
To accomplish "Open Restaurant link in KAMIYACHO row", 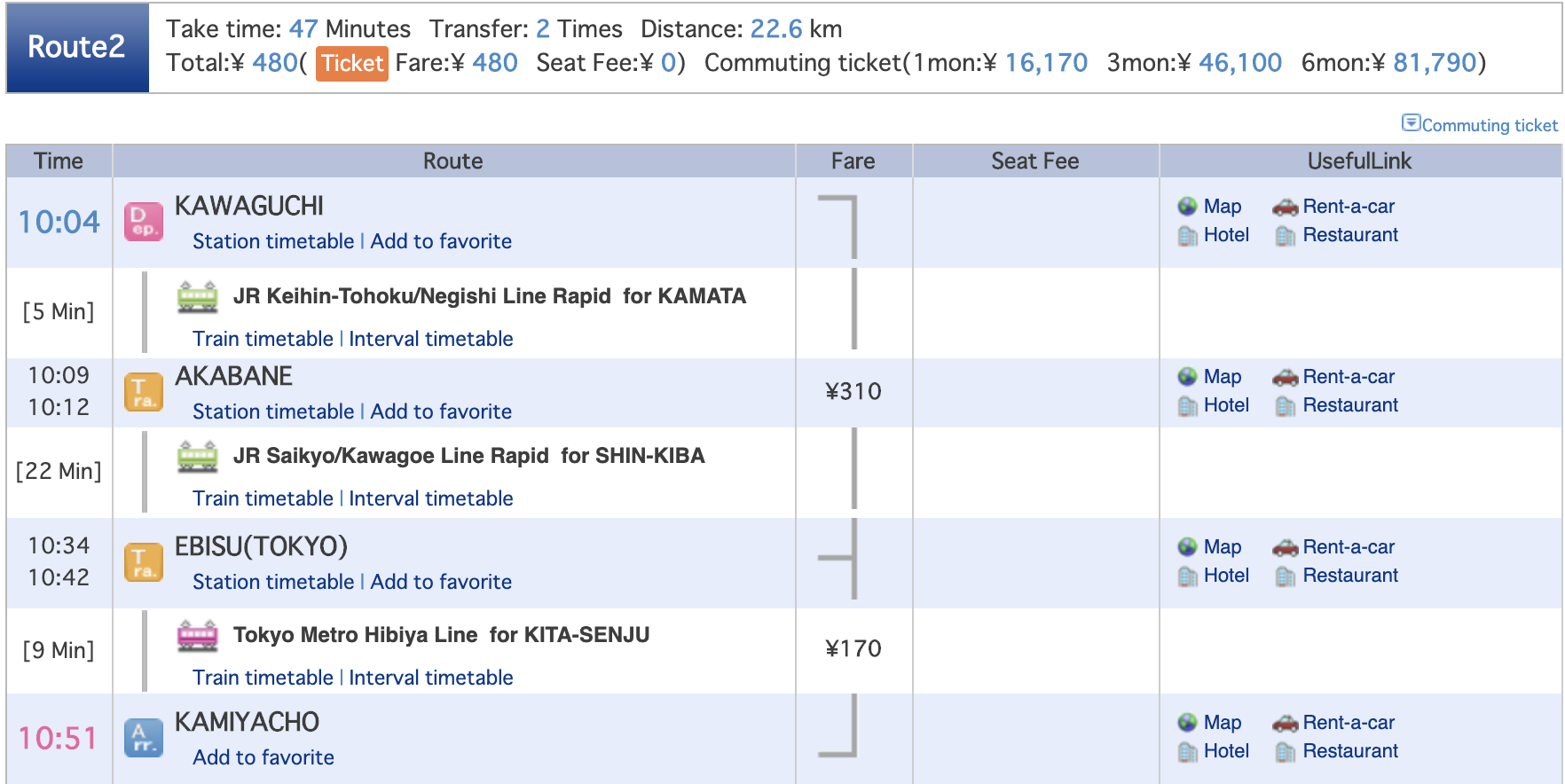I will coord(1350,751).
